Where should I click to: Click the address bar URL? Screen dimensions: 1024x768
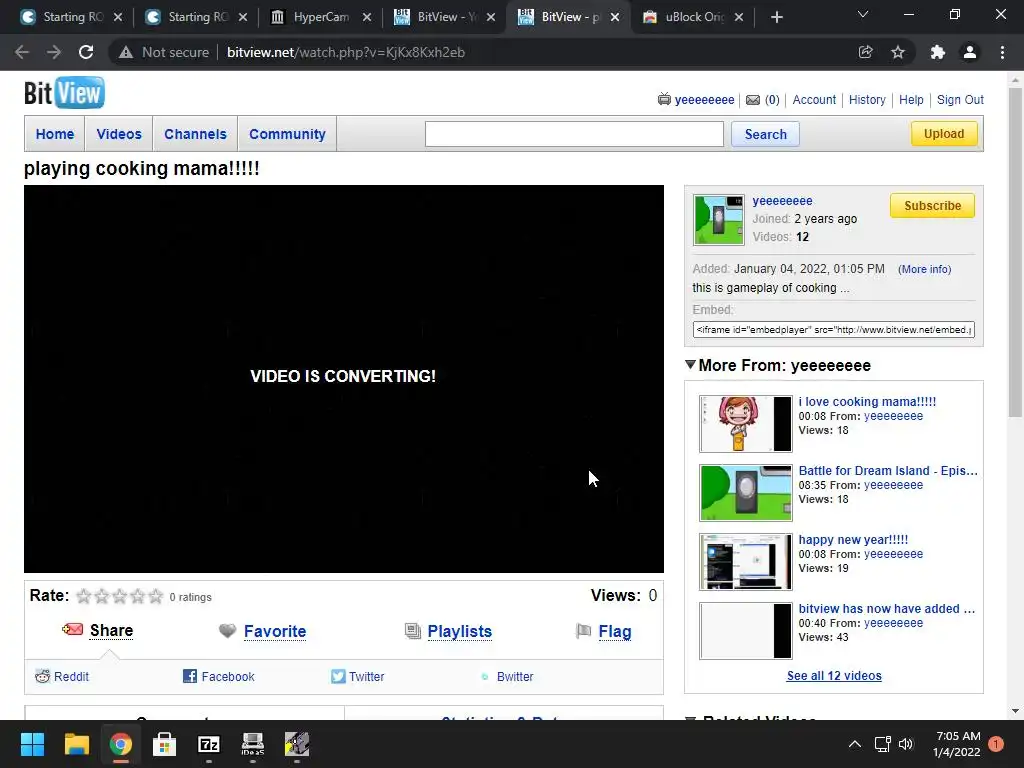(345, 52)
